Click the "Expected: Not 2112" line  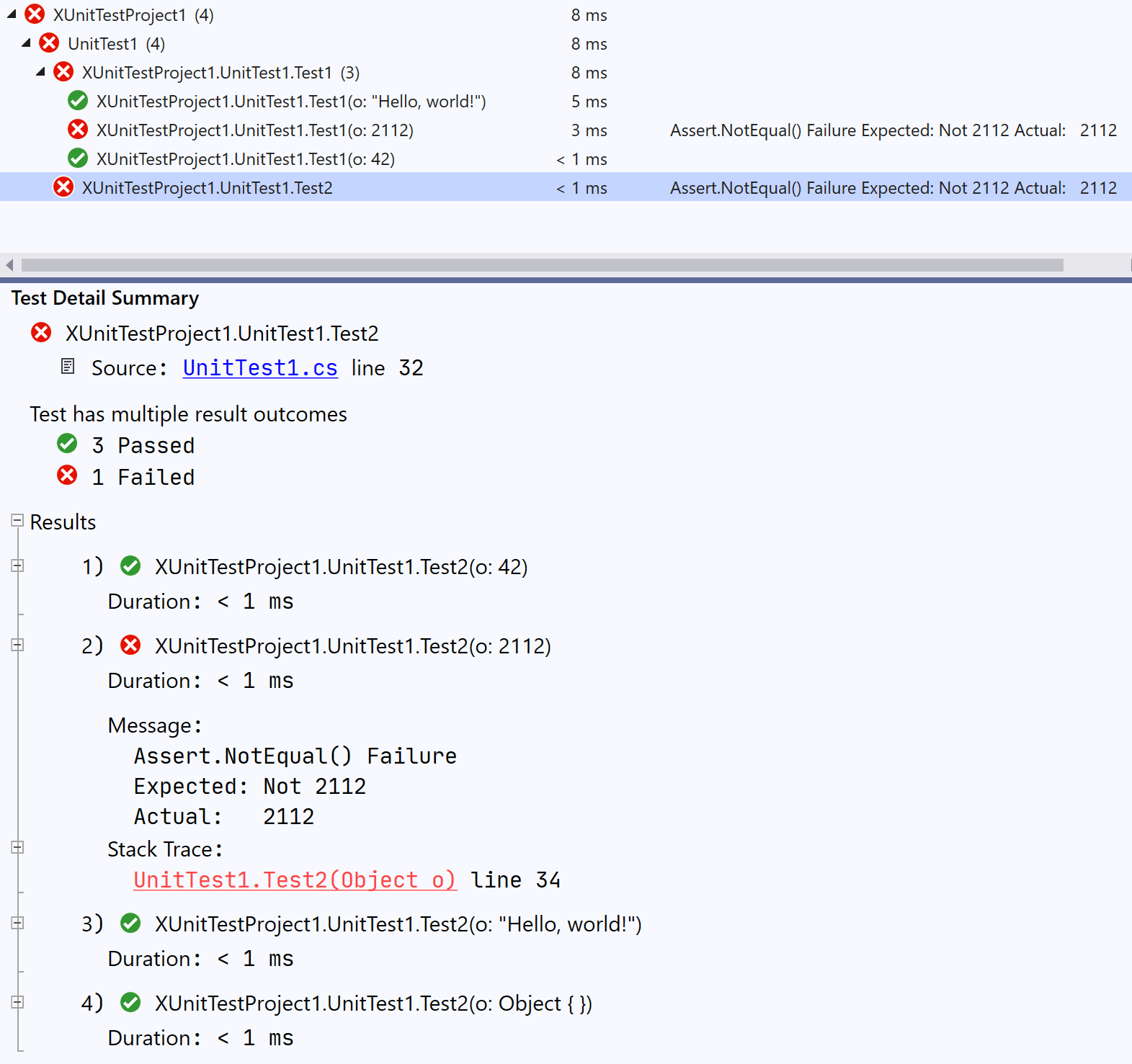250,786
